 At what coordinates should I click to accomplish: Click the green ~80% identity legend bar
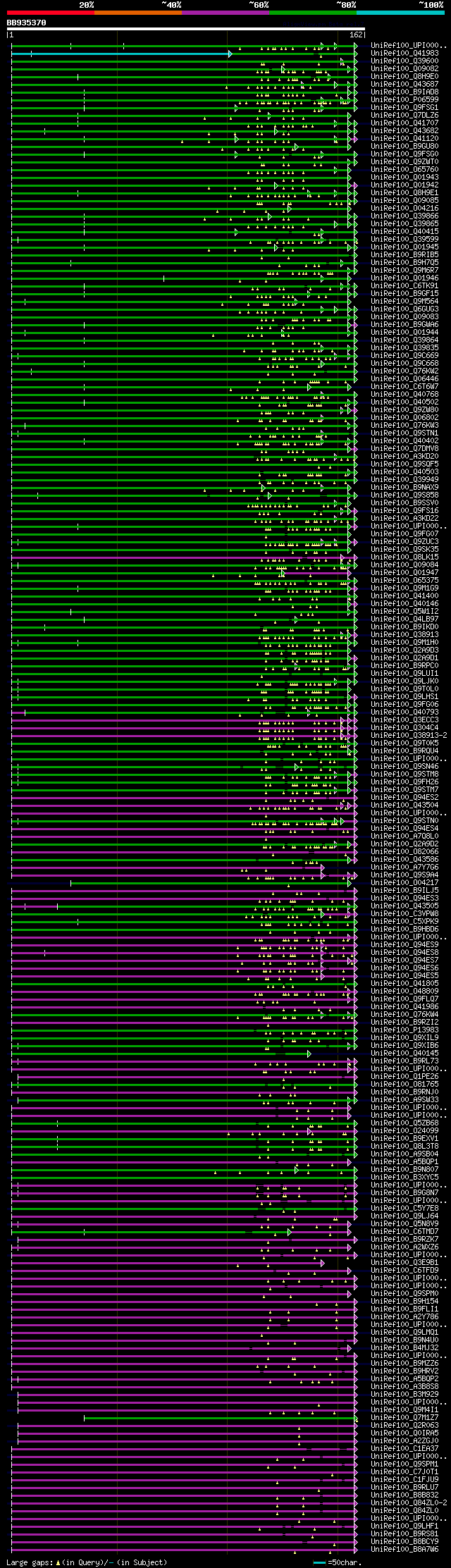point(313,12)
